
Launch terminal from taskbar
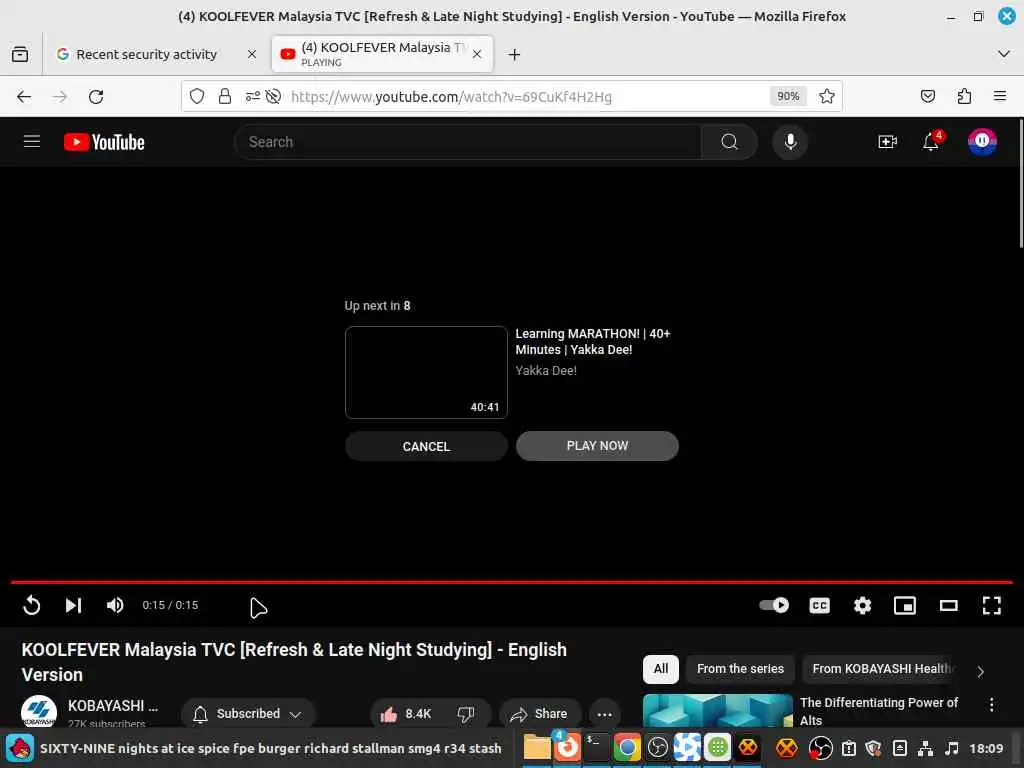(596, 748)
